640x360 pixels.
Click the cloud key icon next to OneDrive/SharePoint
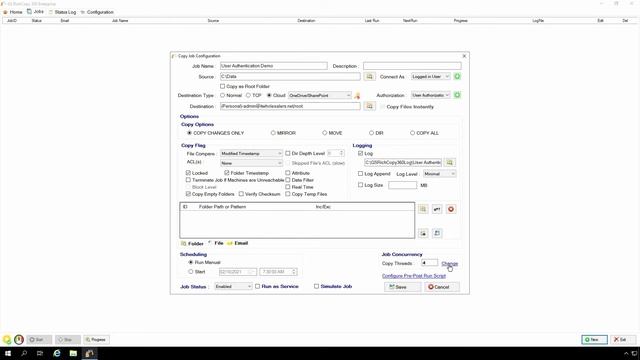(x=357, y=96)
